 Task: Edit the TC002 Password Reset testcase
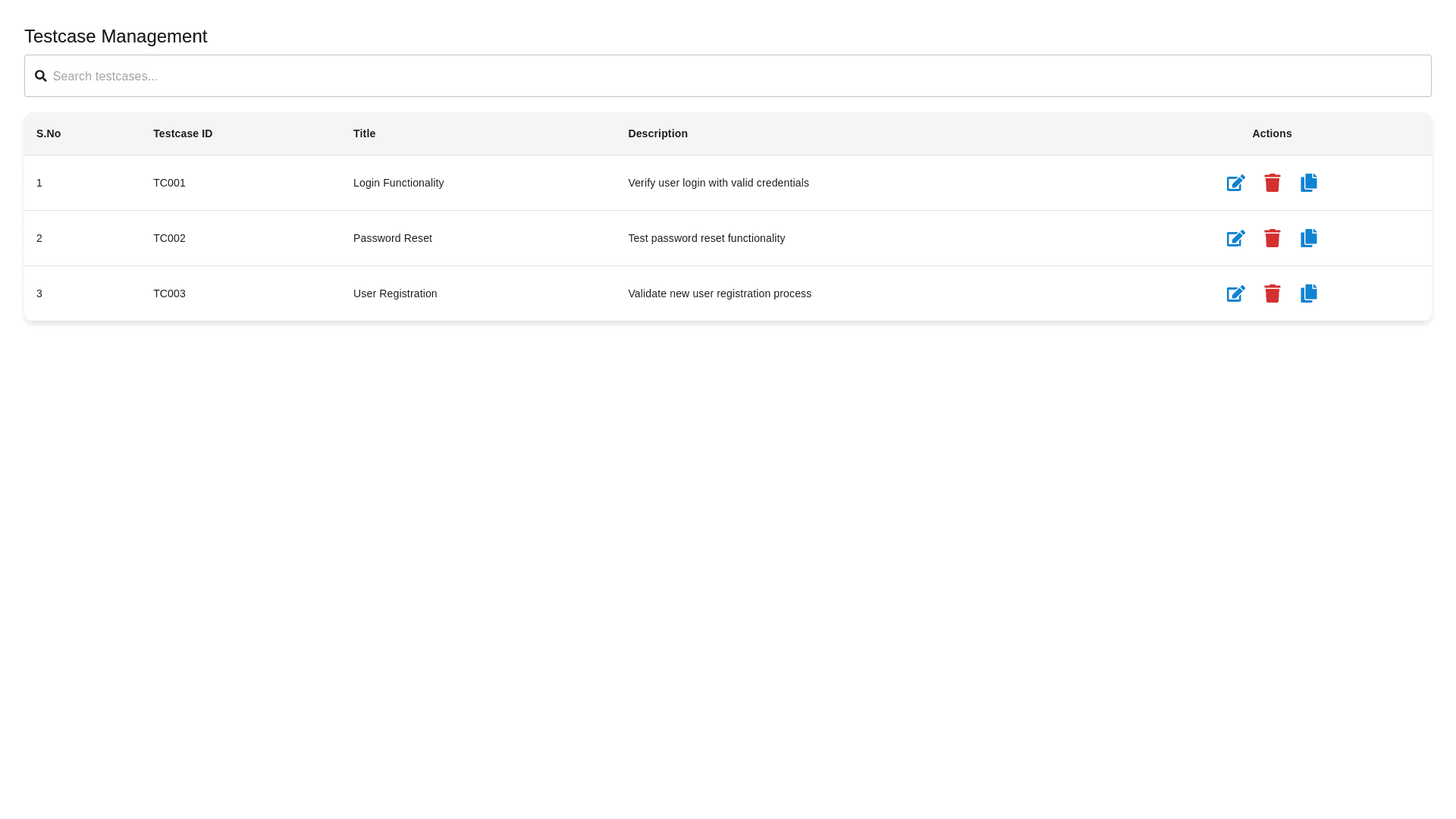click(1235, 238)
